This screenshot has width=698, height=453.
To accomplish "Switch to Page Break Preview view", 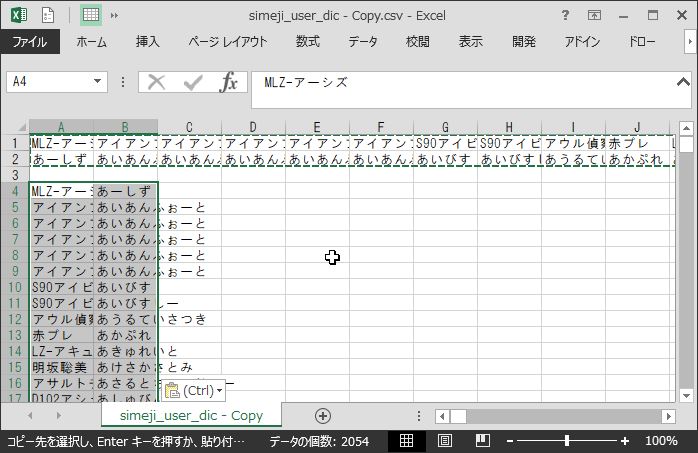I will (483, 441).
